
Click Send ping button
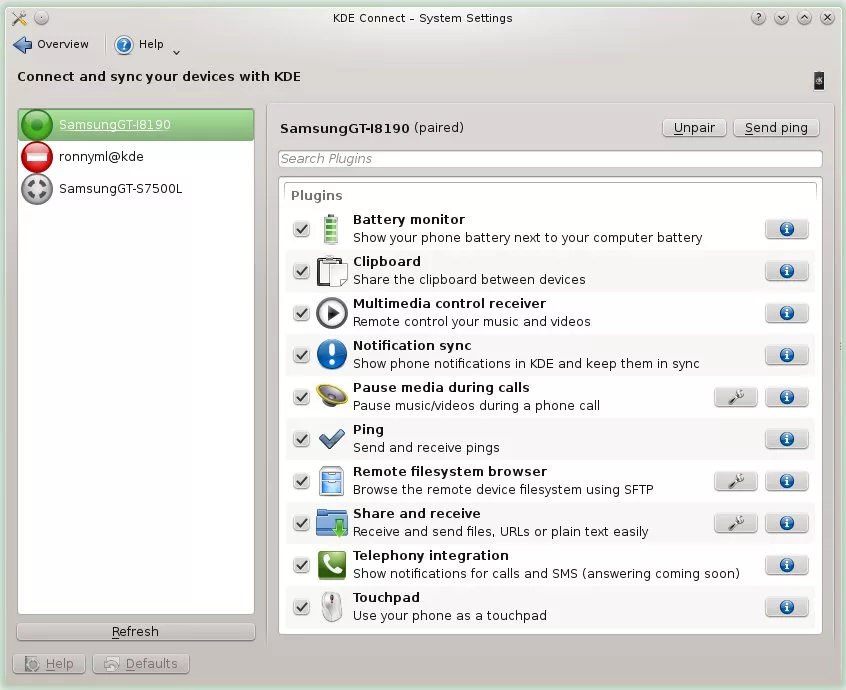click(776, 128)
